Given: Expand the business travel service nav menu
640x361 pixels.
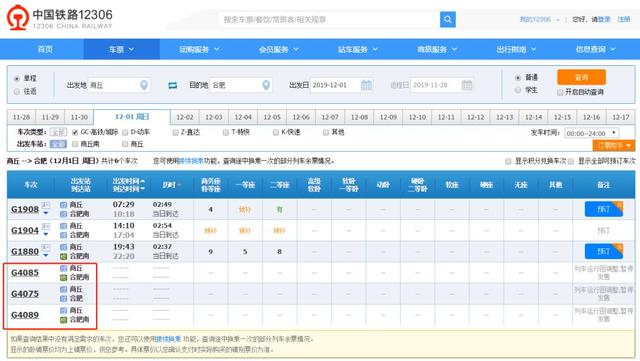Looking at the screenshot, I should (437, 49).
